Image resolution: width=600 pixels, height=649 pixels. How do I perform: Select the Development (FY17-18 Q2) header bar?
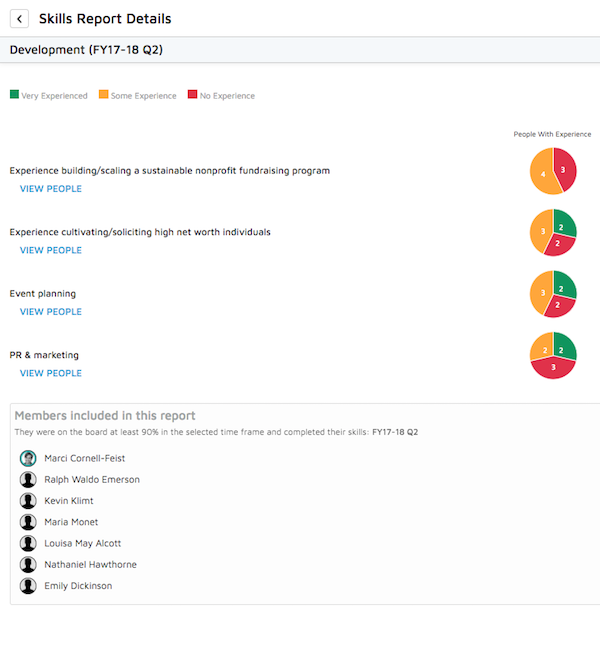pyautogui.click(x=300, y=50)
